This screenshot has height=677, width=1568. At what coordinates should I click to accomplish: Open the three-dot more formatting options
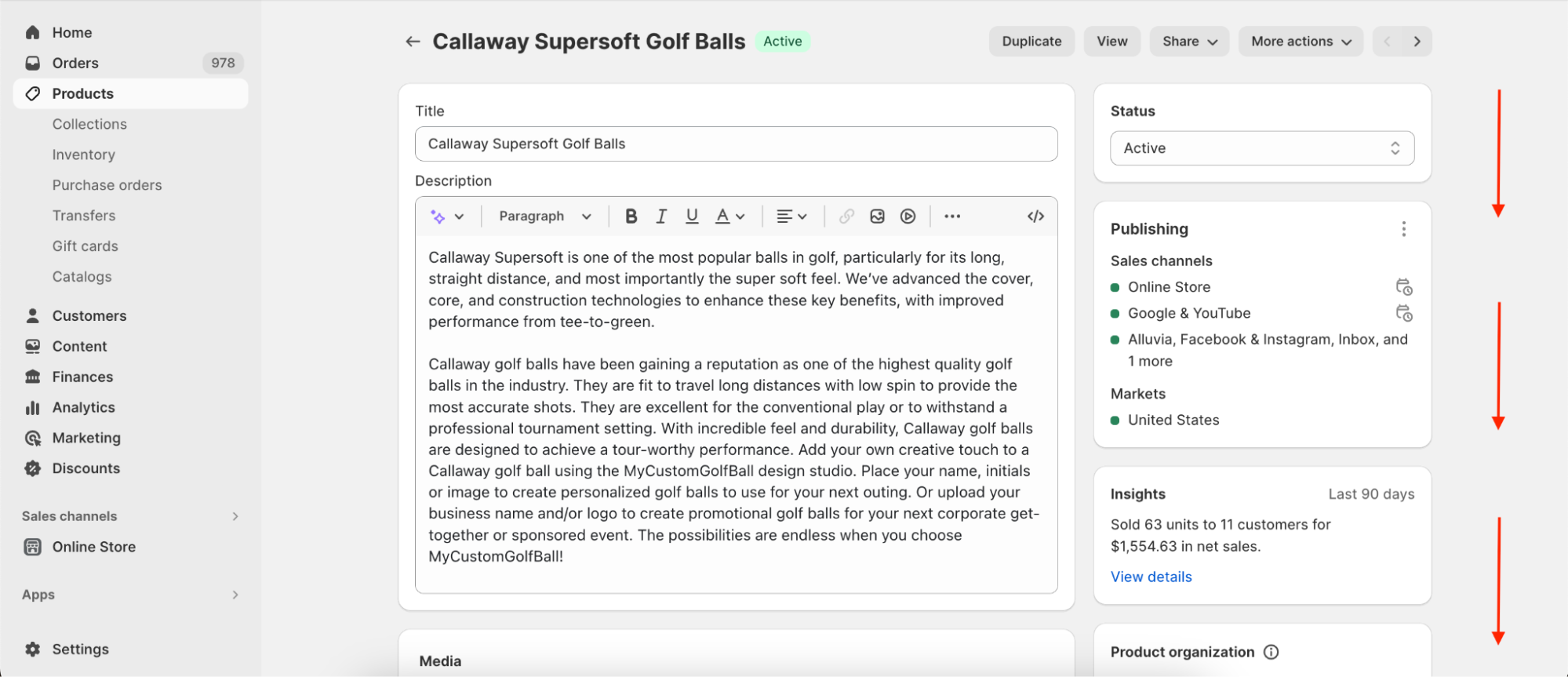(x=952, y=217)
